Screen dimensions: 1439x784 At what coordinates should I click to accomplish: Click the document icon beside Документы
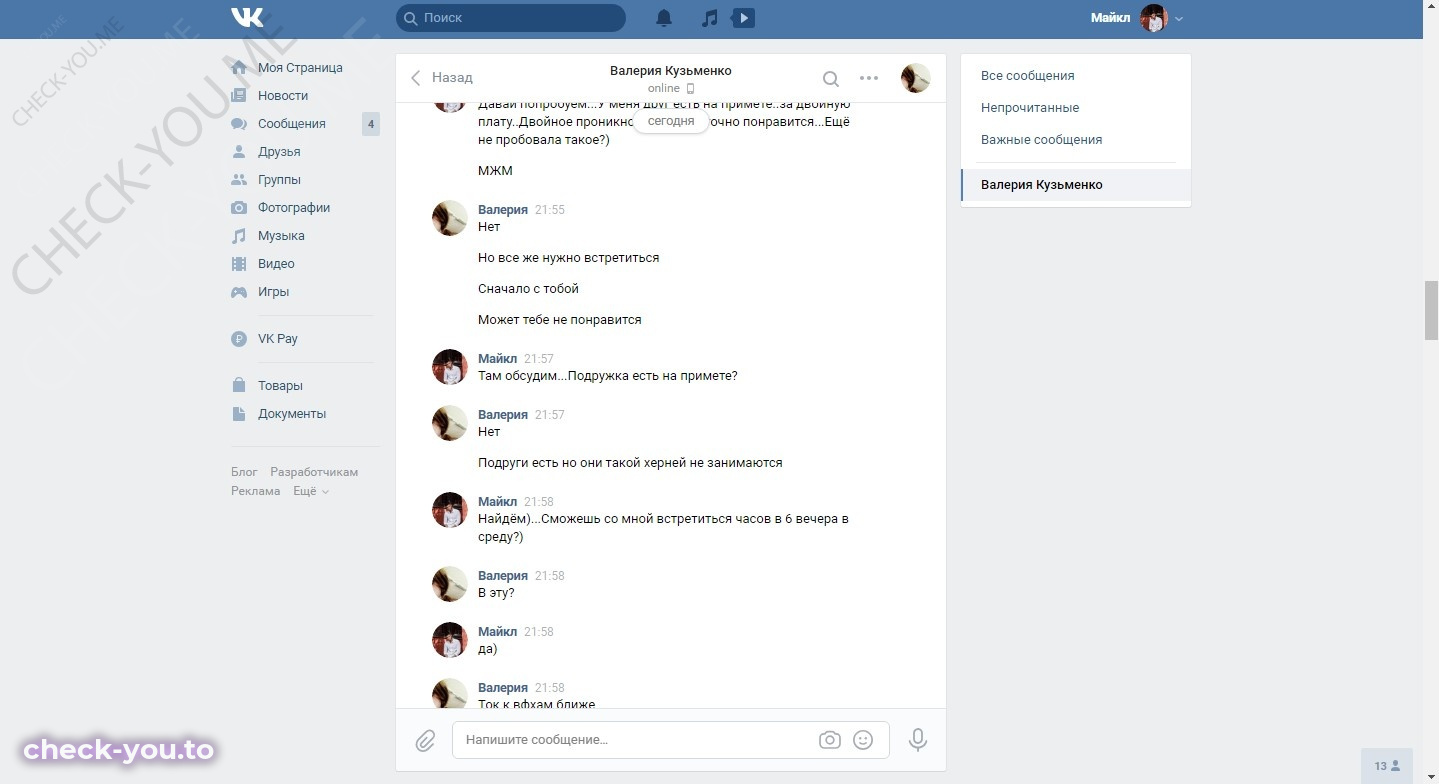(239, 414)
